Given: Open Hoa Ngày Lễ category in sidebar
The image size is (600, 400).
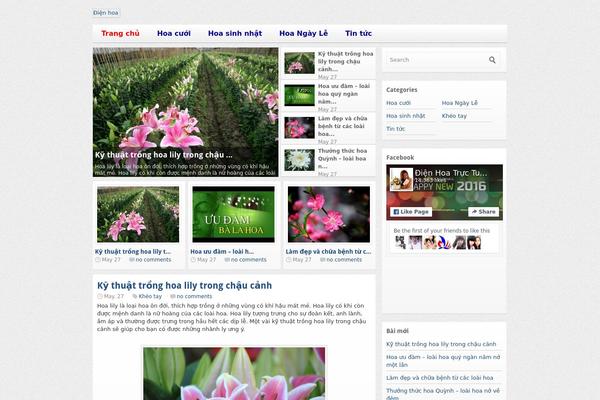Looking at the screenshot, I should click(x=460, y=103).
